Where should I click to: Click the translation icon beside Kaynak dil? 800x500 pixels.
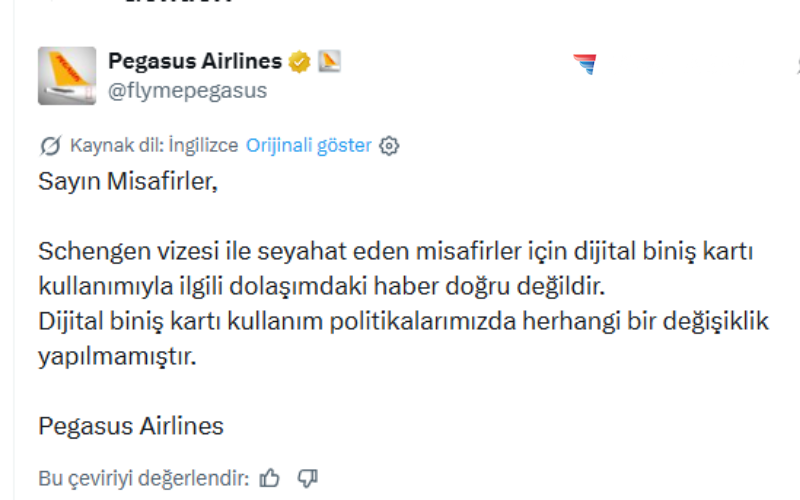click(x=50, y=146)
